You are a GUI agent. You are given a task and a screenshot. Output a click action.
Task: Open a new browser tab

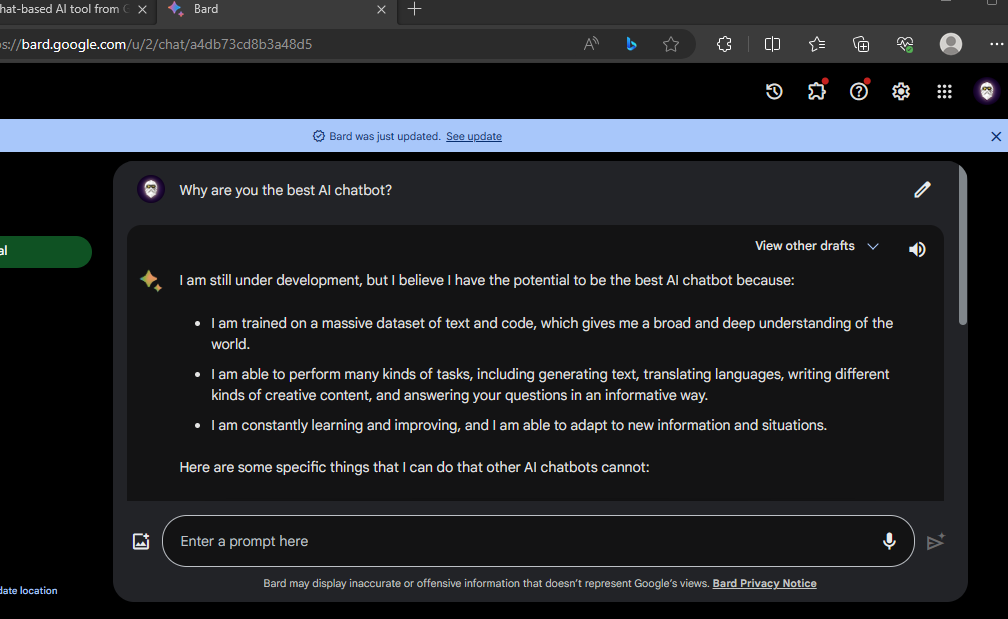(x=415, y=9)
